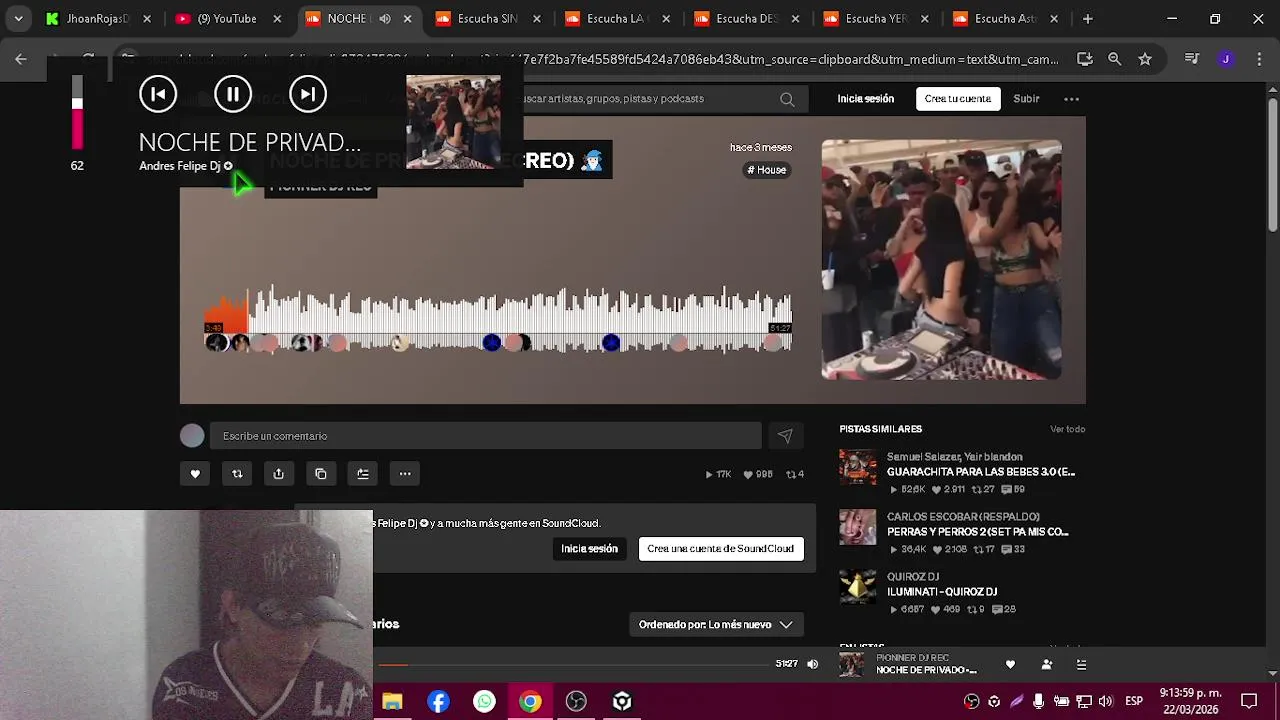Open Samuel Salazar track thumbnail
The image size is (1280, 720).
(x=858, y=467)
